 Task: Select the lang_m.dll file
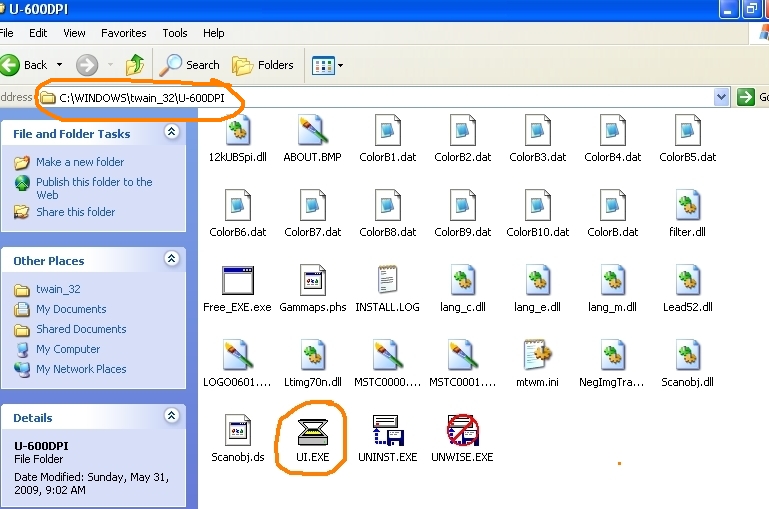[x=613, y=288]
